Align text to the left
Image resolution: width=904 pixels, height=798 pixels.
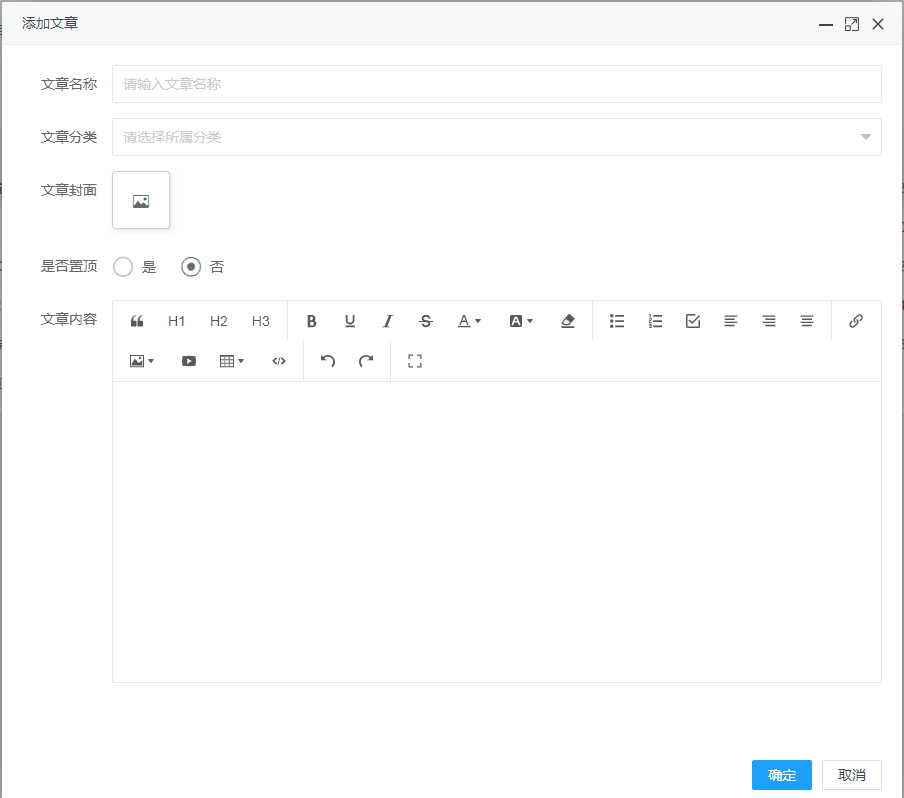coord(730,321)
